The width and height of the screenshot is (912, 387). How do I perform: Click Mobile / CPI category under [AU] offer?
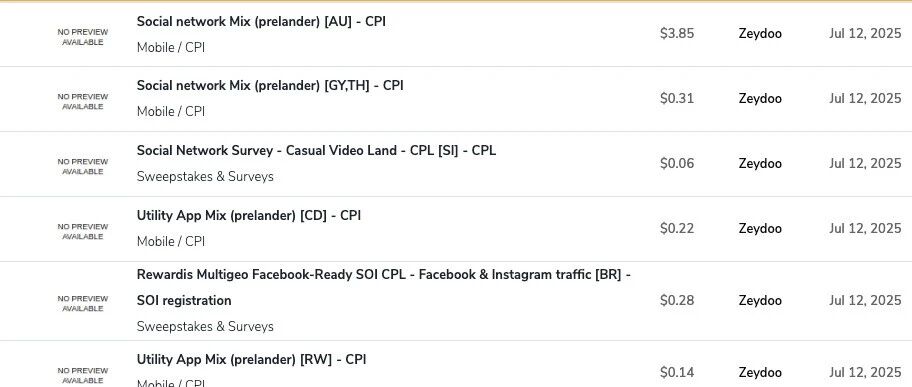tap(171, 48)
